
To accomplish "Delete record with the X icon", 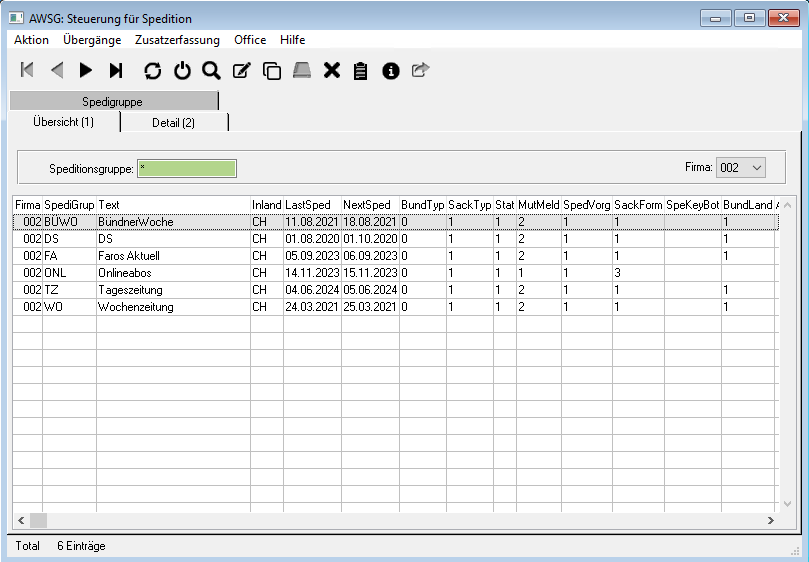I will [x=332, y=70].
